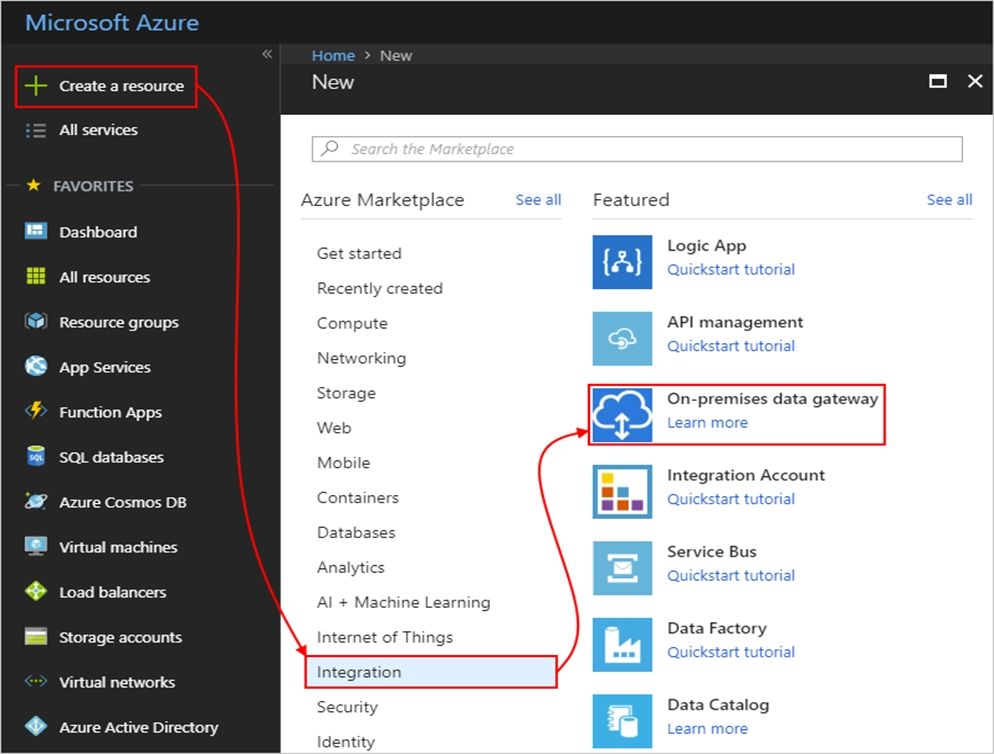The image size is (994, 754).
Task: Click the Logic App title text
Action: (707, 246)
